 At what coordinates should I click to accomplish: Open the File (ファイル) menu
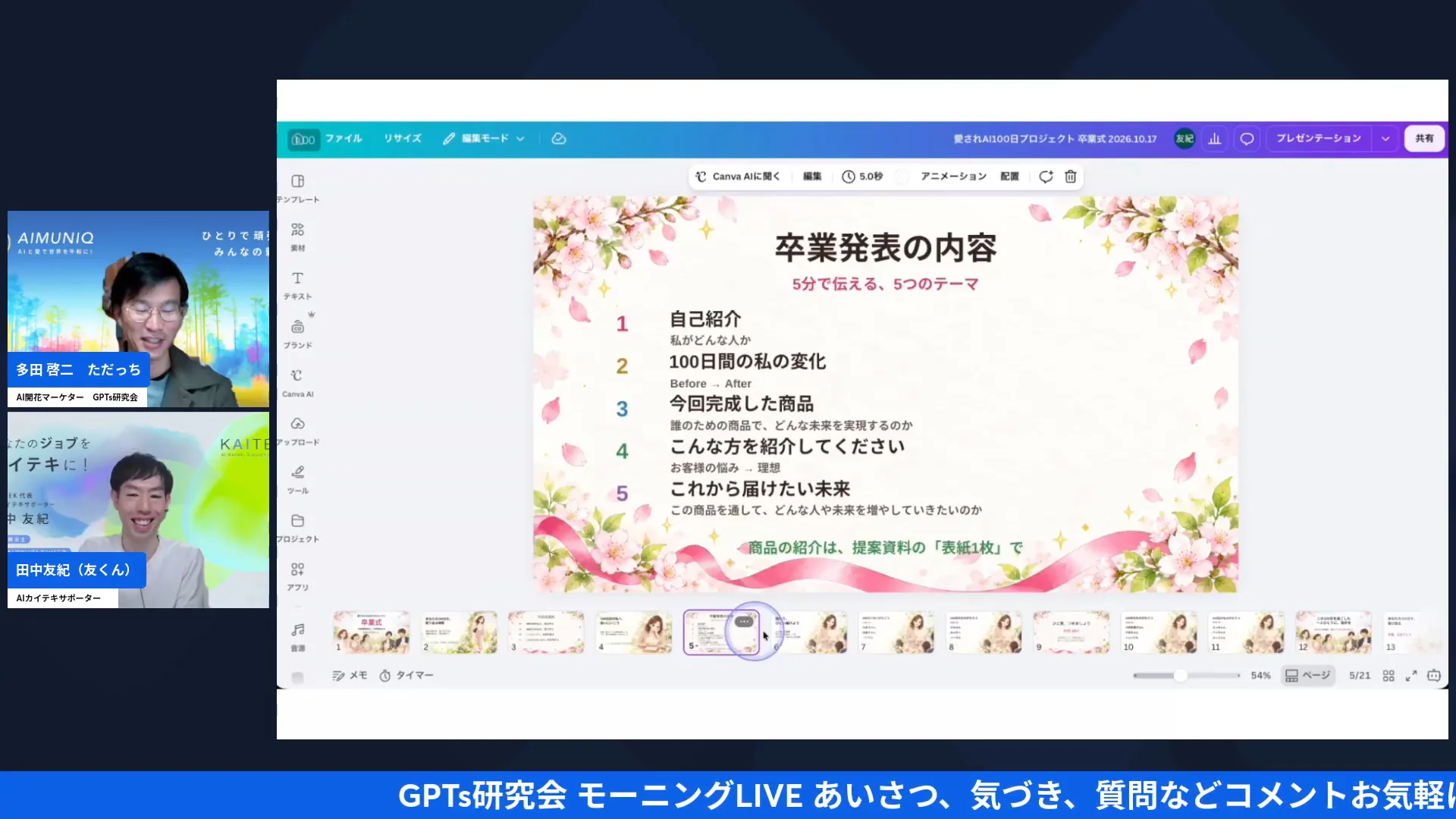click(344, 139)
